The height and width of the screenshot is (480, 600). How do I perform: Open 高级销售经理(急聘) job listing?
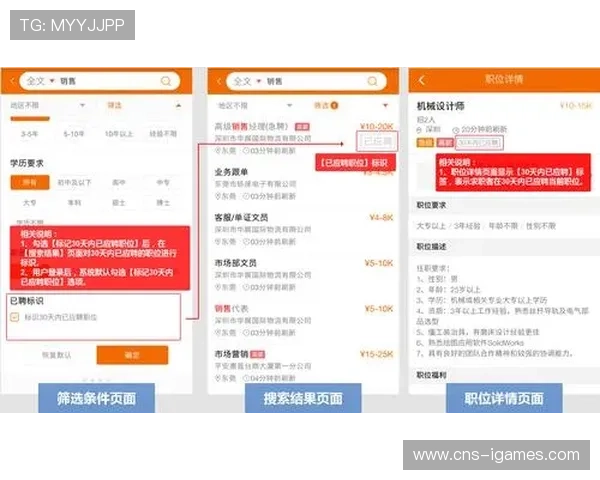[303, 138]
